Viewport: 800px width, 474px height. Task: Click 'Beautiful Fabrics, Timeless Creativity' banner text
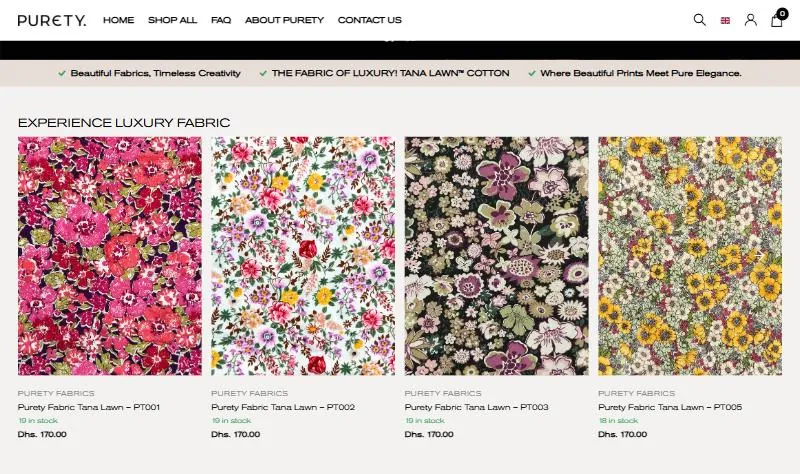[155, 73]
